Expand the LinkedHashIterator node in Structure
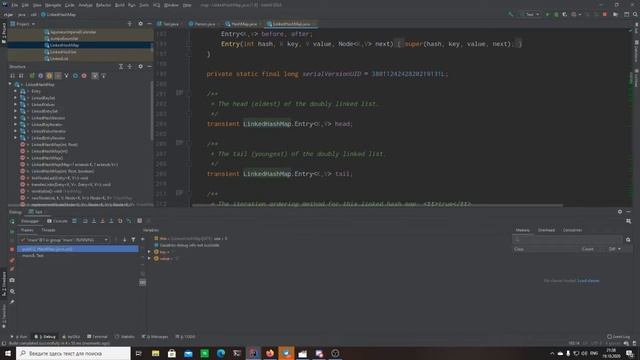 (16, 118)
